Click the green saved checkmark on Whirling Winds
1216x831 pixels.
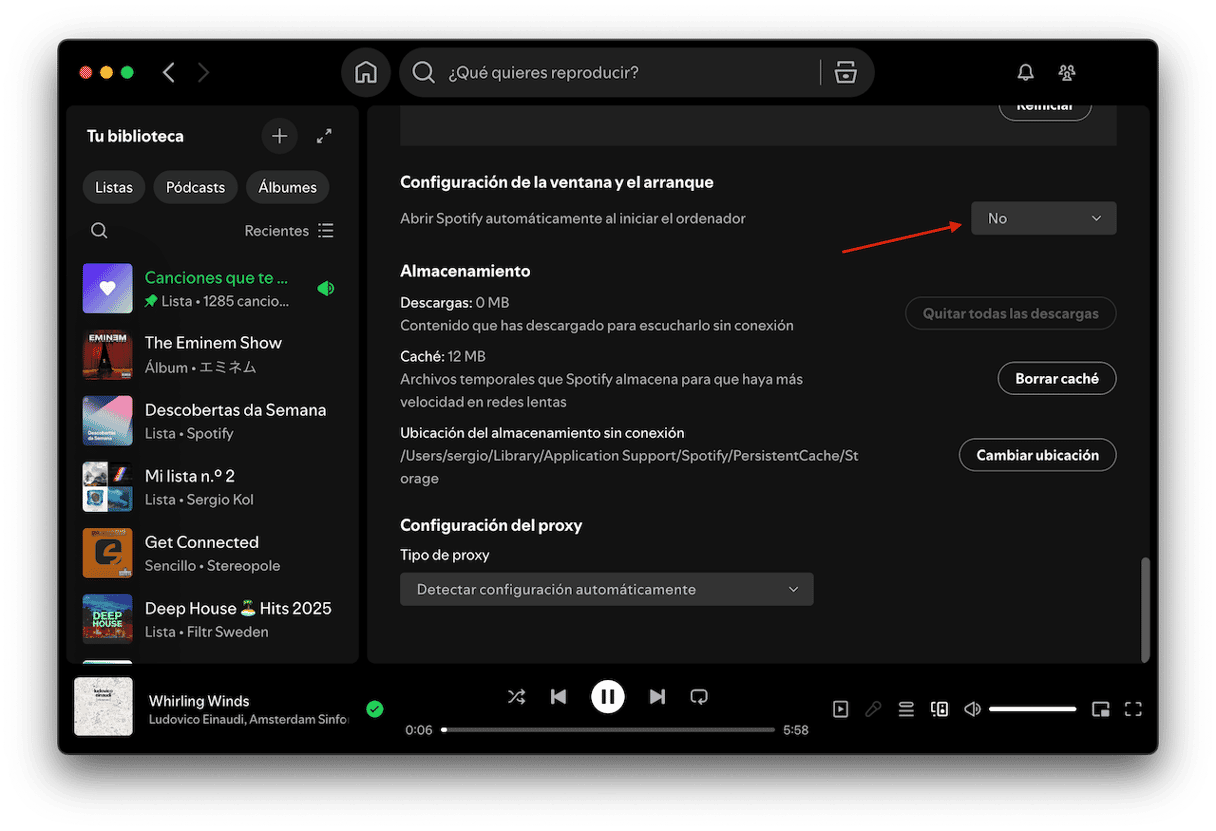coord(375,709)
